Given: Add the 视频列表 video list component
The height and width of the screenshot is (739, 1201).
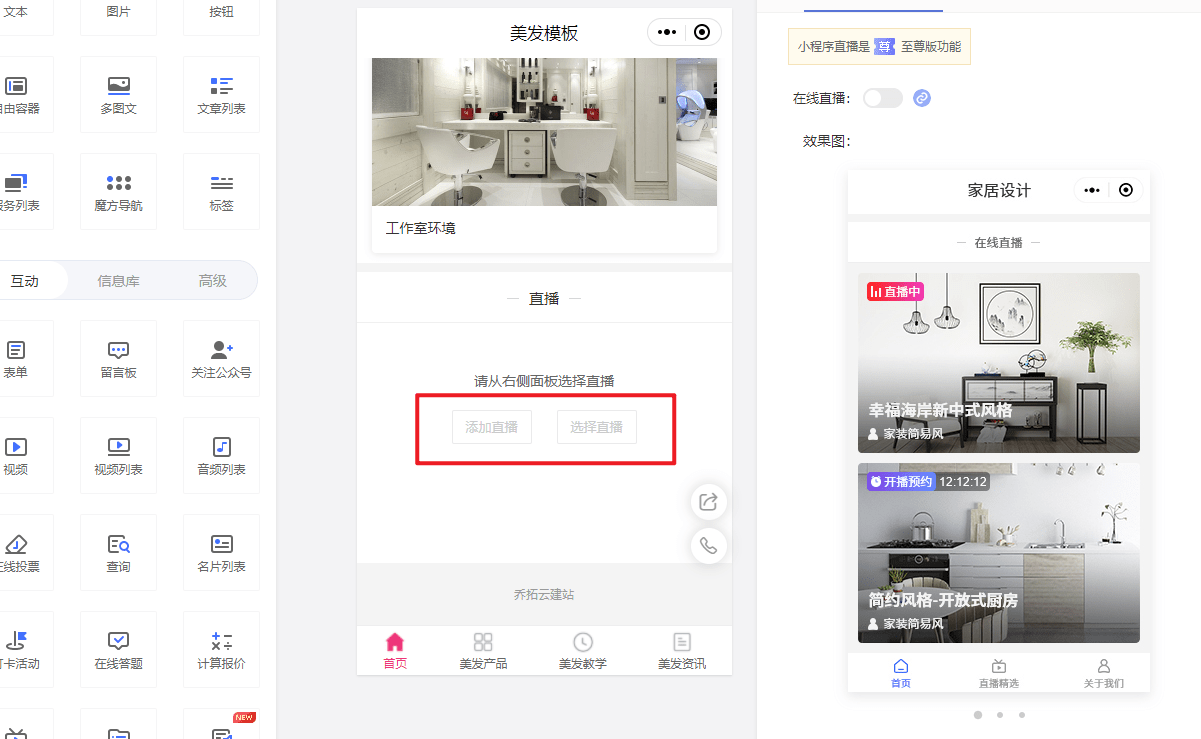Looking at the screenshot, I should [118, 455].
